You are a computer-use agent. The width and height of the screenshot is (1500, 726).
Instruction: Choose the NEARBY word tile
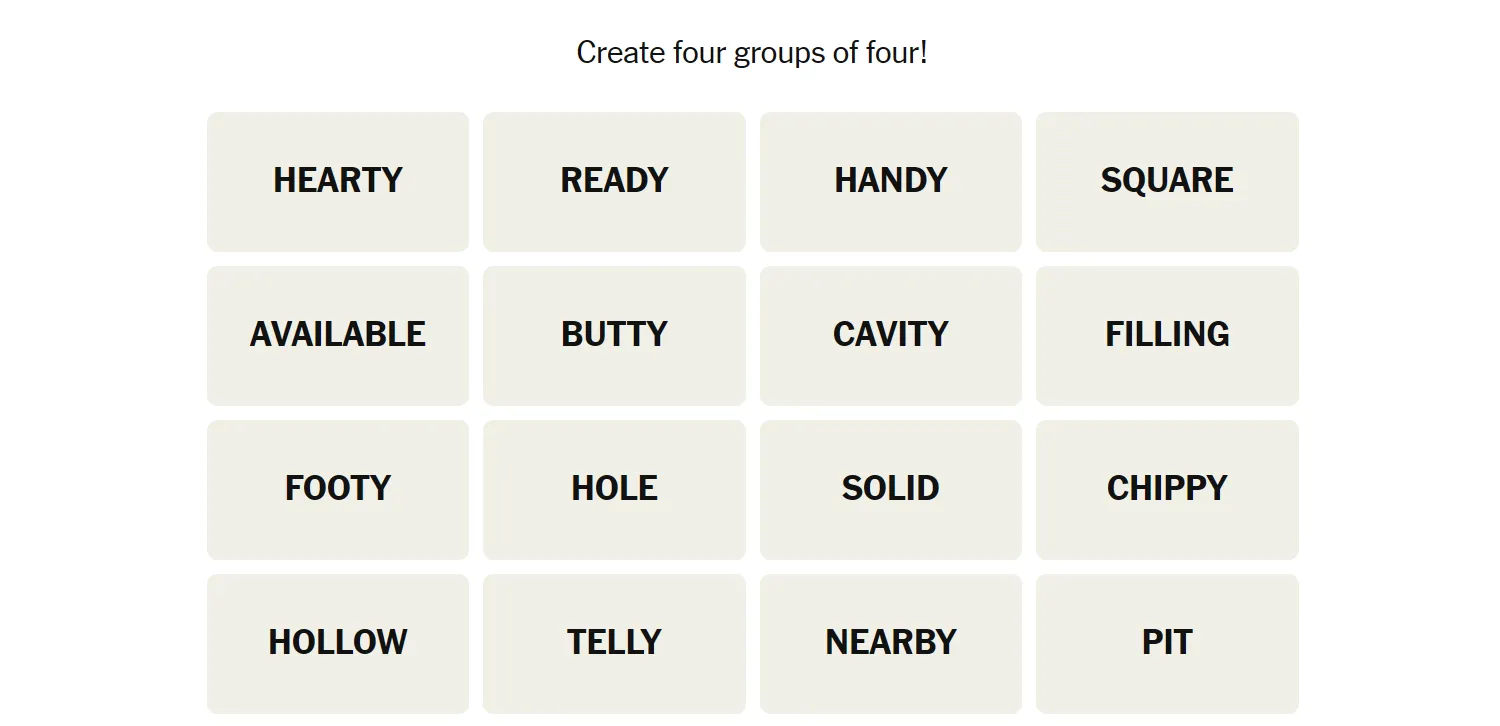[891, 644]
